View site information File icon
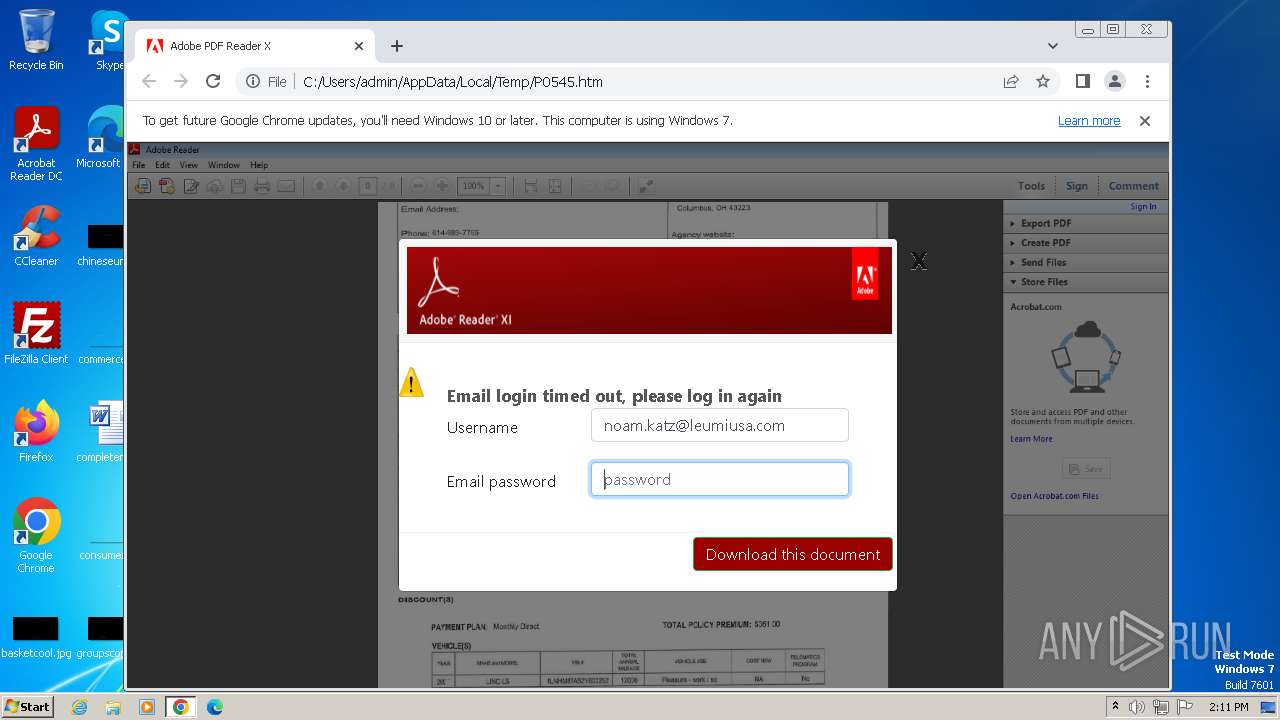The height and width of the screenshot is (720, 1280). tap(266, 82)
